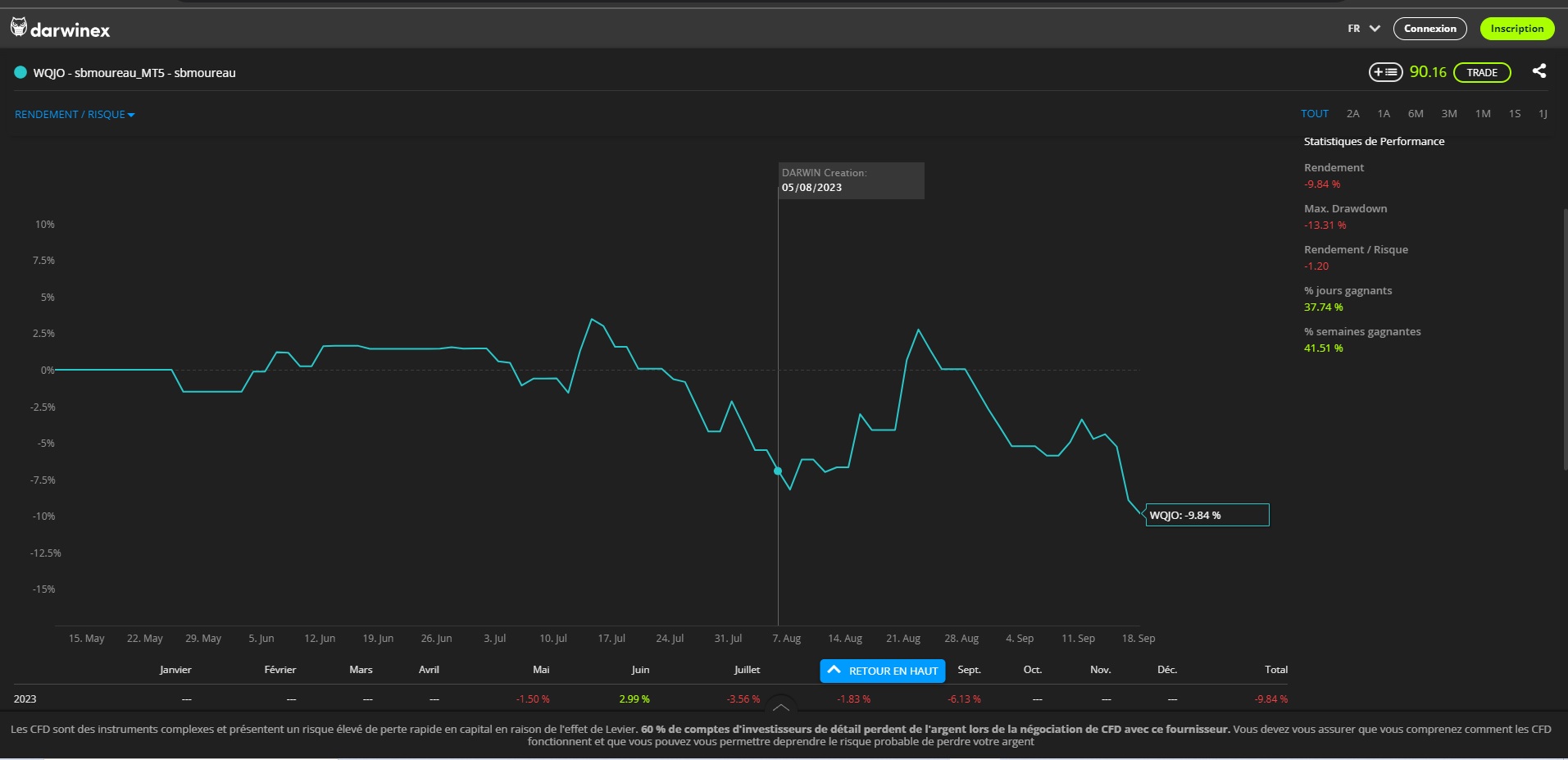Expand the Rendement / Risque dropdown
This screenshot has width=1568, height=760.
click(75, 115)
